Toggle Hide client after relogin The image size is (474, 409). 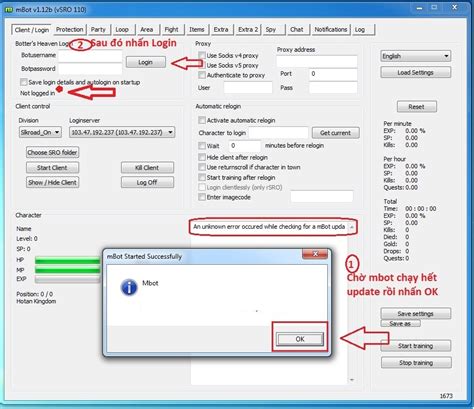click(202, 157)
